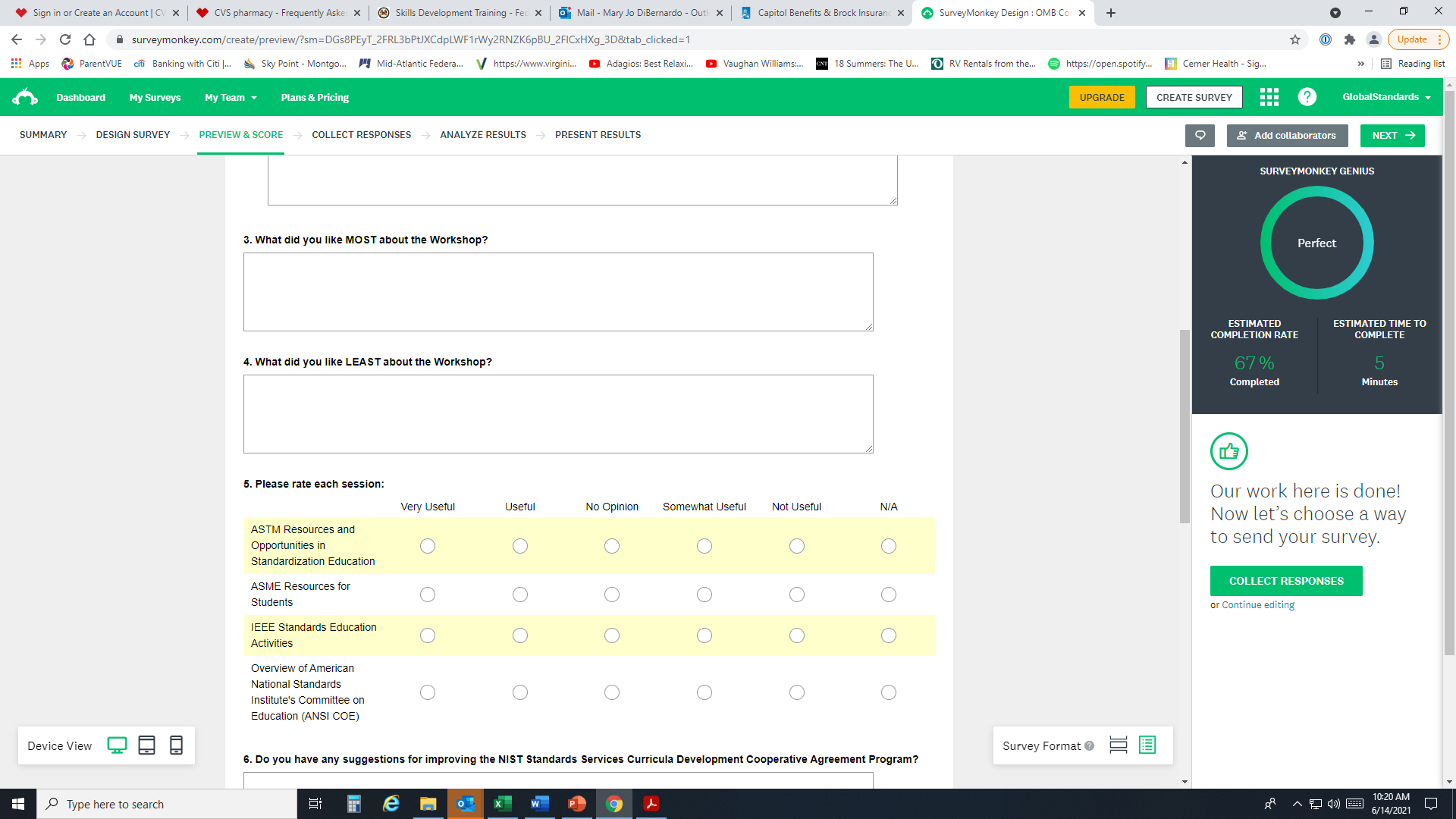Click in the LEAST liked workshop text box
The width and height of the screenshot is (1456, 819).
(558, 414)
